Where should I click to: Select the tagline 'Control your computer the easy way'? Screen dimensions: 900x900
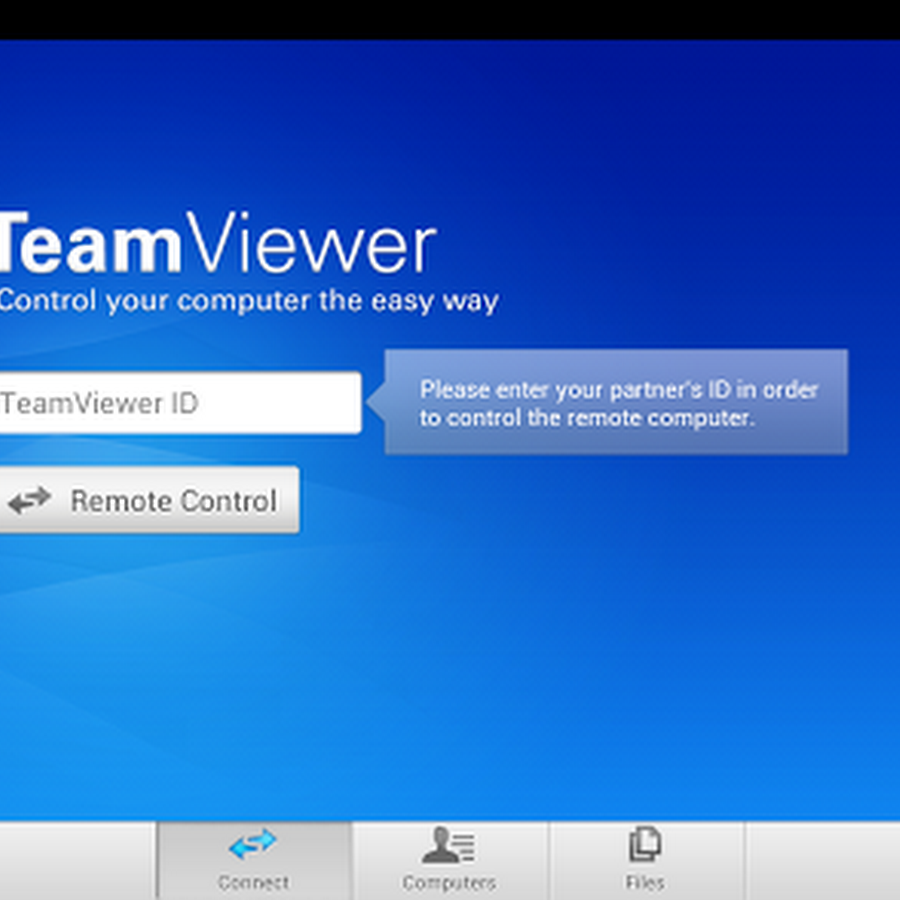(x=249, y=301)
